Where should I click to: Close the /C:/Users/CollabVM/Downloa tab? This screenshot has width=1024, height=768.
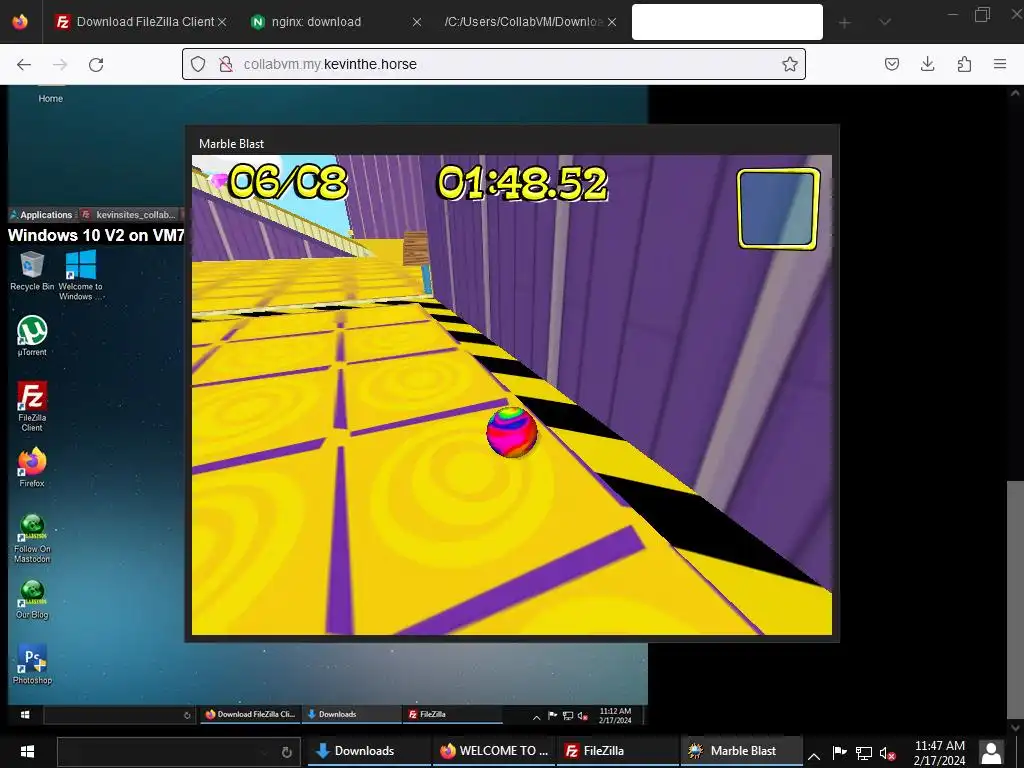pyautogui.click(x=612, y=22)
